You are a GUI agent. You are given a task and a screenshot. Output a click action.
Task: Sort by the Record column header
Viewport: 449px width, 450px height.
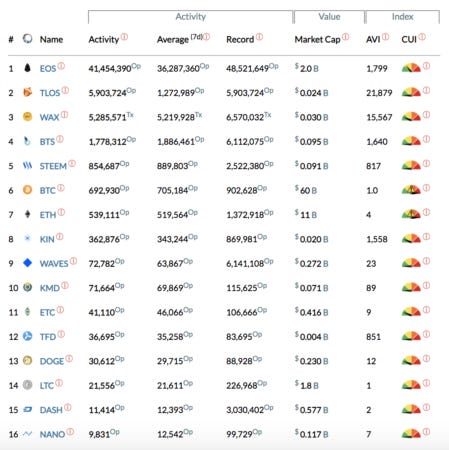[x=240, y=39]
